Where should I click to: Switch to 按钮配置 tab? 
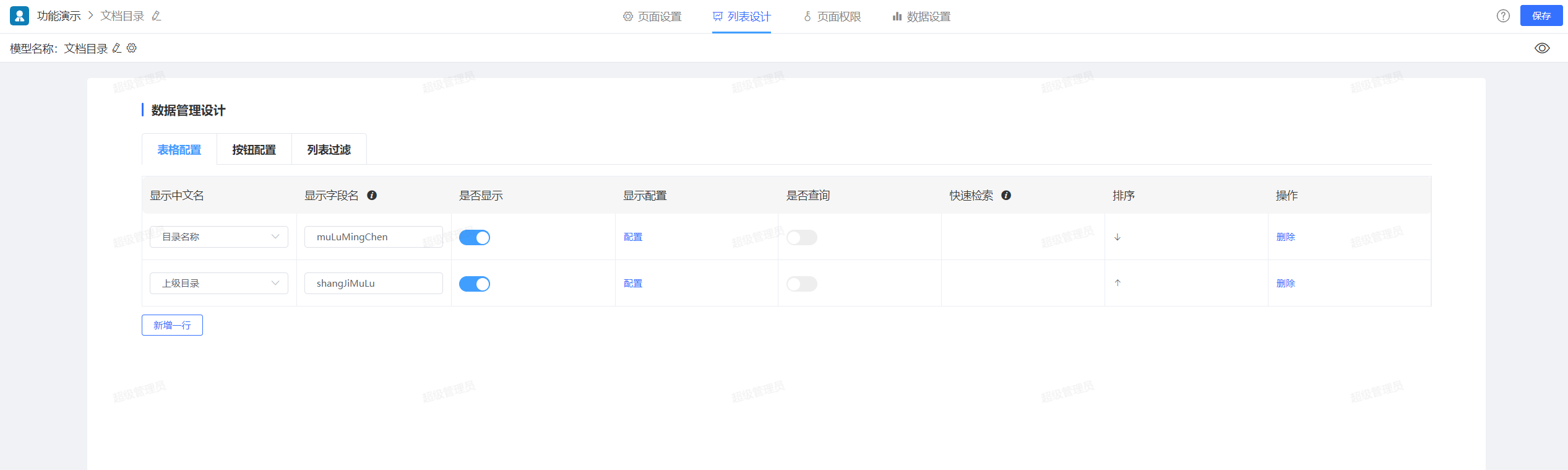254,150
